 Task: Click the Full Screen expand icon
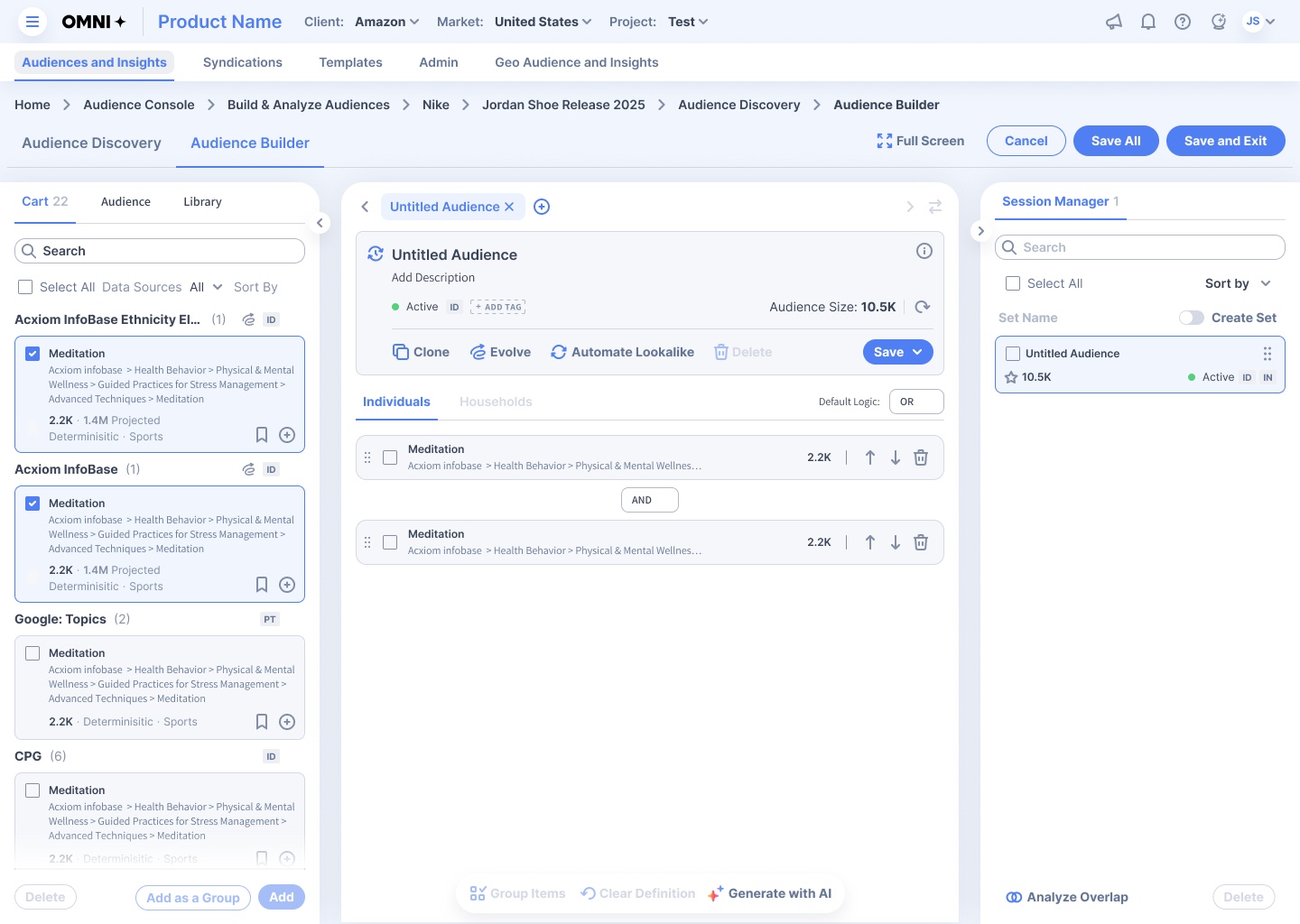[885, 141]
